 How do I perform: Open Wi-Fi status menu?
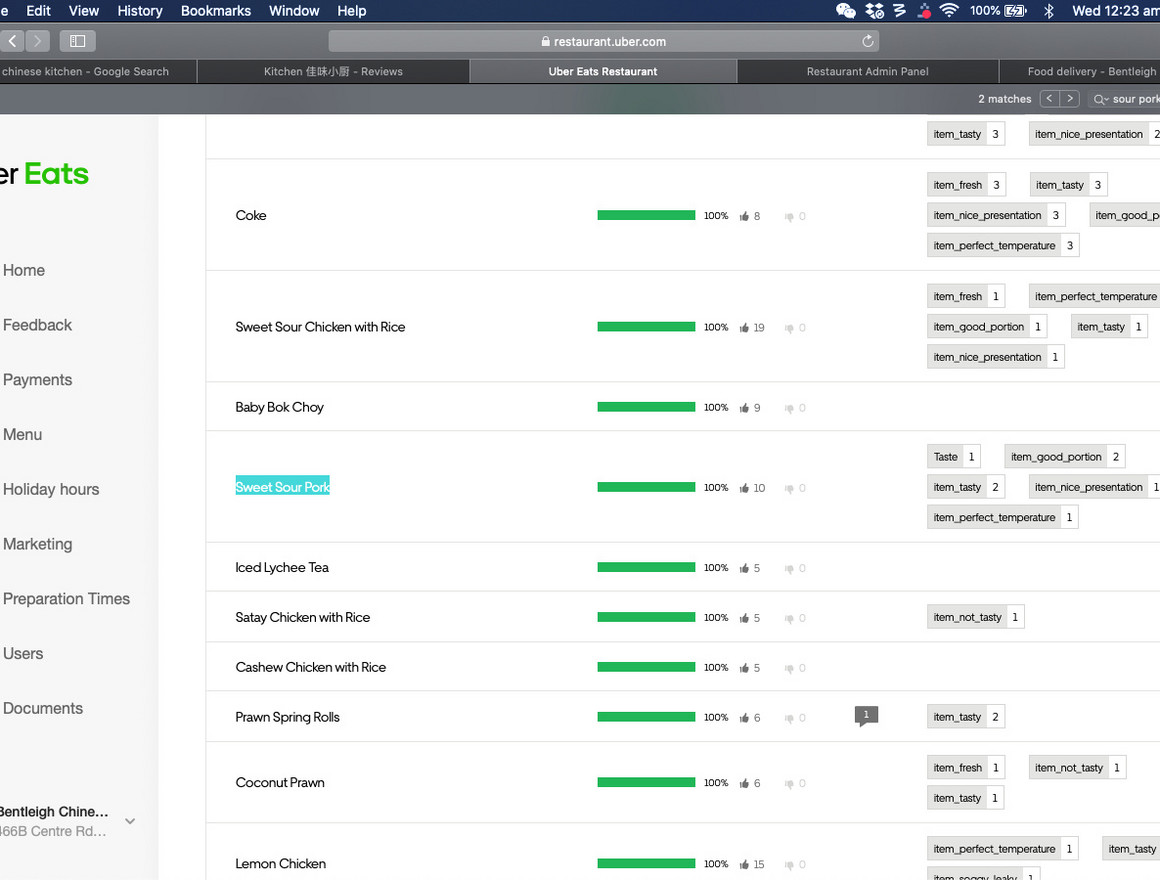[x=949, y=10]
